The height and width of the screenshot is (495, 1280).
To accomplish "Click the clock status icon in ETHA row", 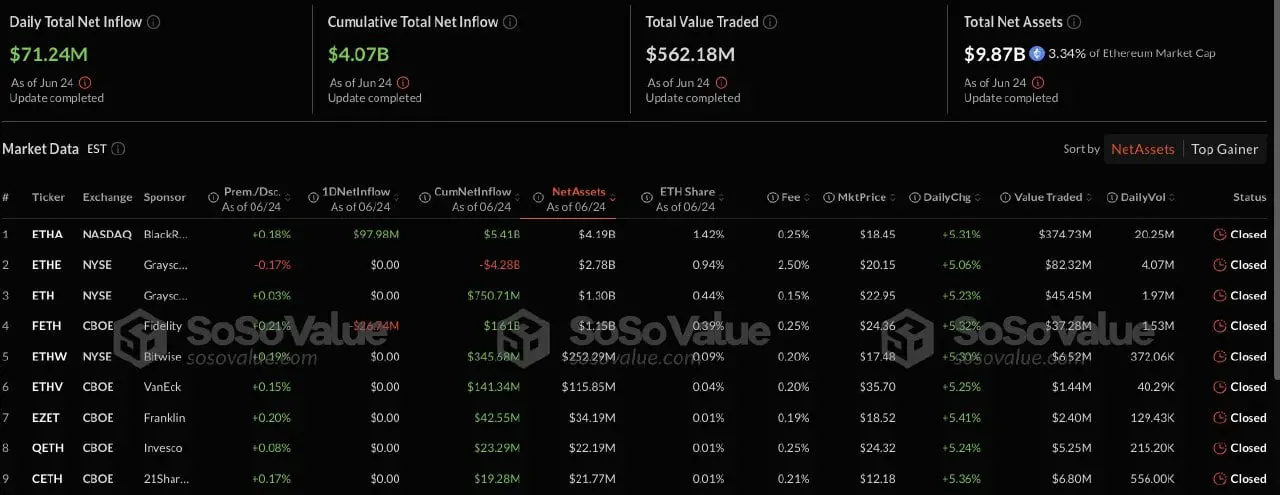I will (1219, 235).
